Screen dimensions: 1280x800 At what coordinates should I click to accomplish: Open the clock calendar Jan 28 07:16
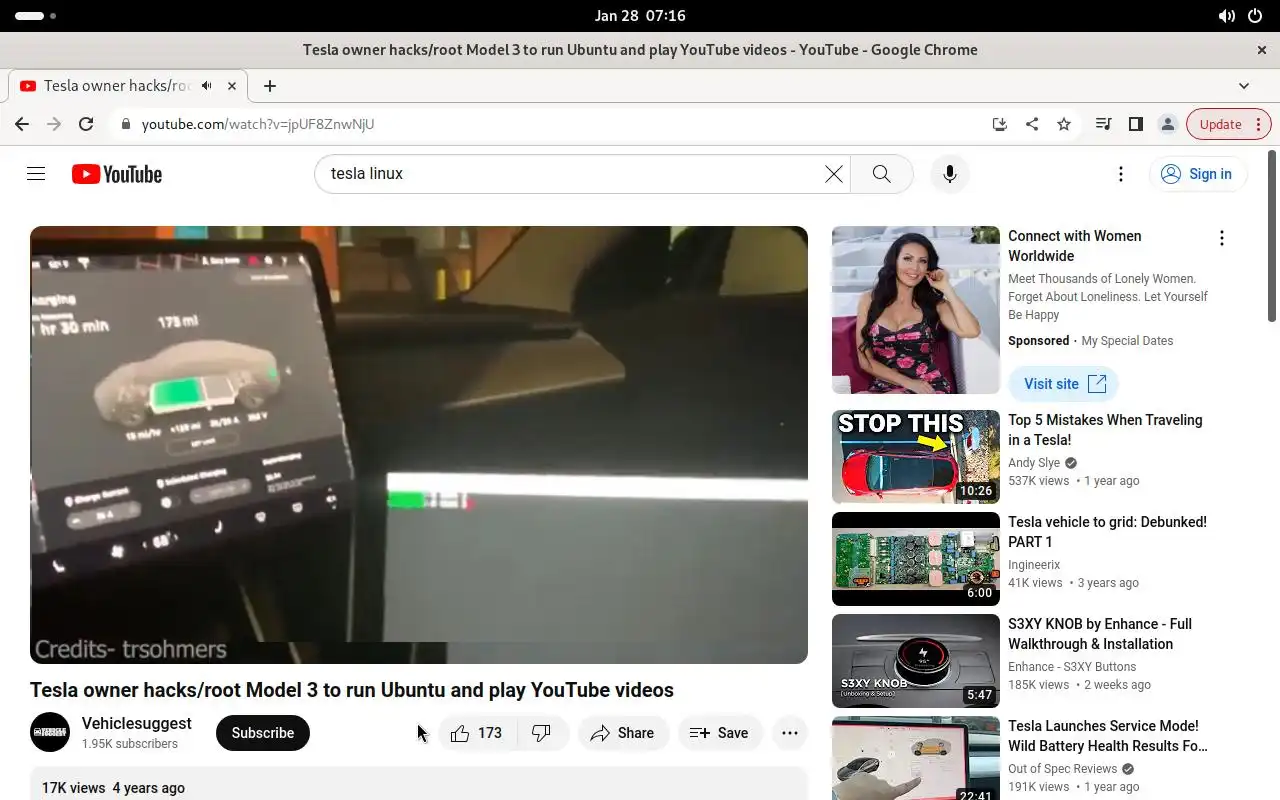point(640,16)
